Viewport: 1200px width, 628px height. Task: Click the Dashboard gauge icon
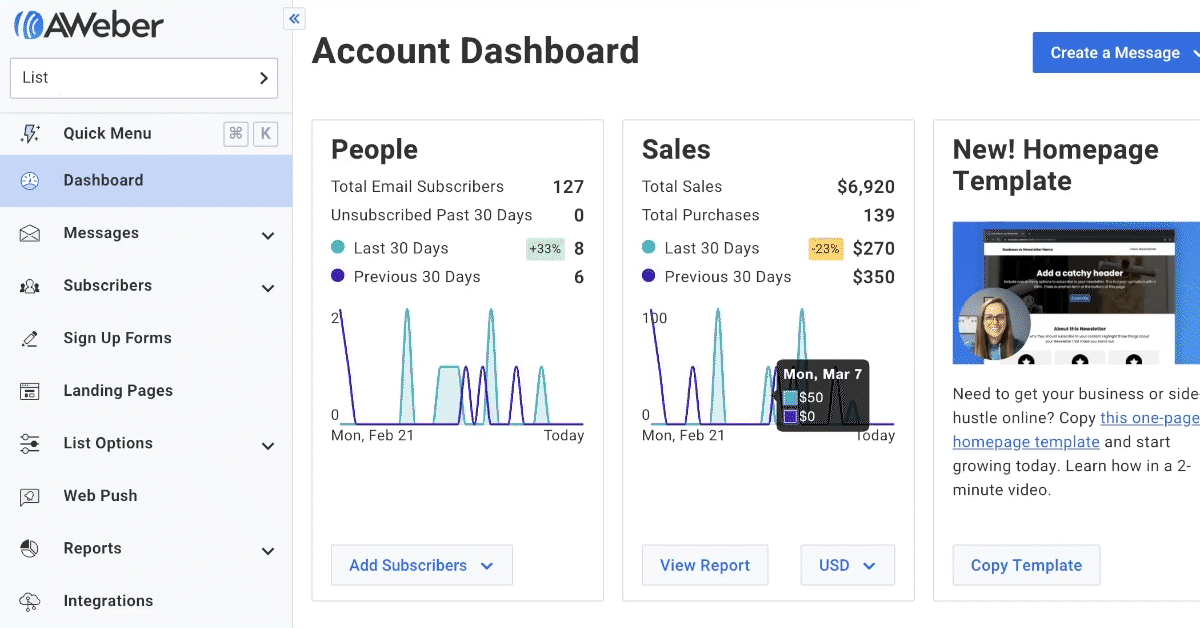pos(30,181)
